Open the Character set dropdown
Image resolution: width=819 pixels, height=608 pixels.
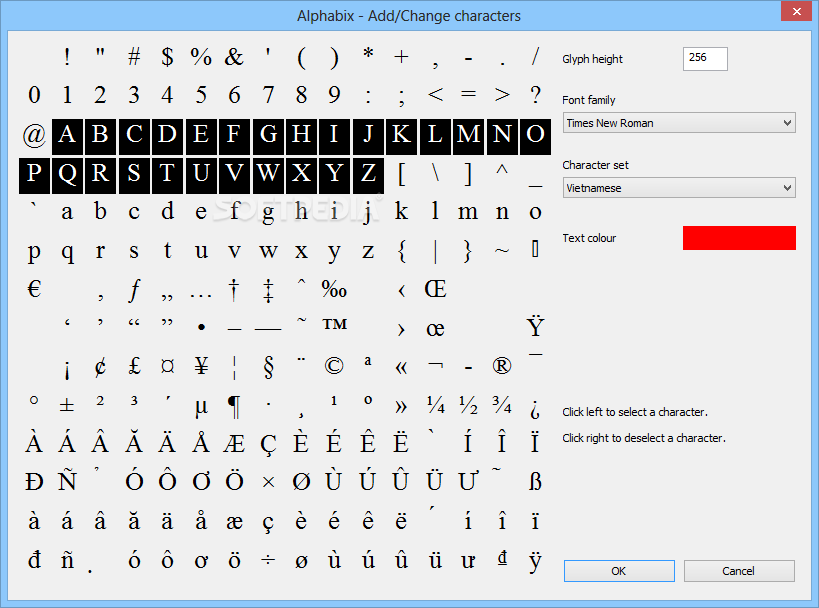(679, 188)
